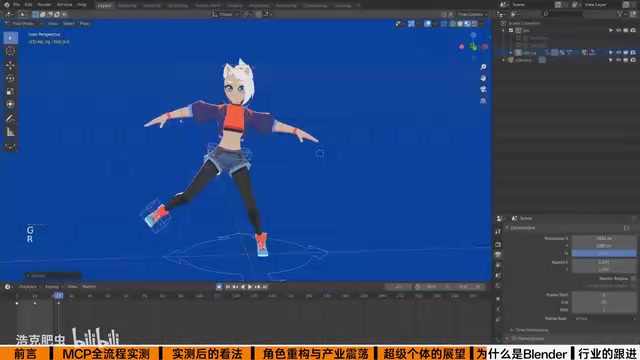Jump to the timeline start frame
This screenshot has height=360, width=640.
coord(227,287)
